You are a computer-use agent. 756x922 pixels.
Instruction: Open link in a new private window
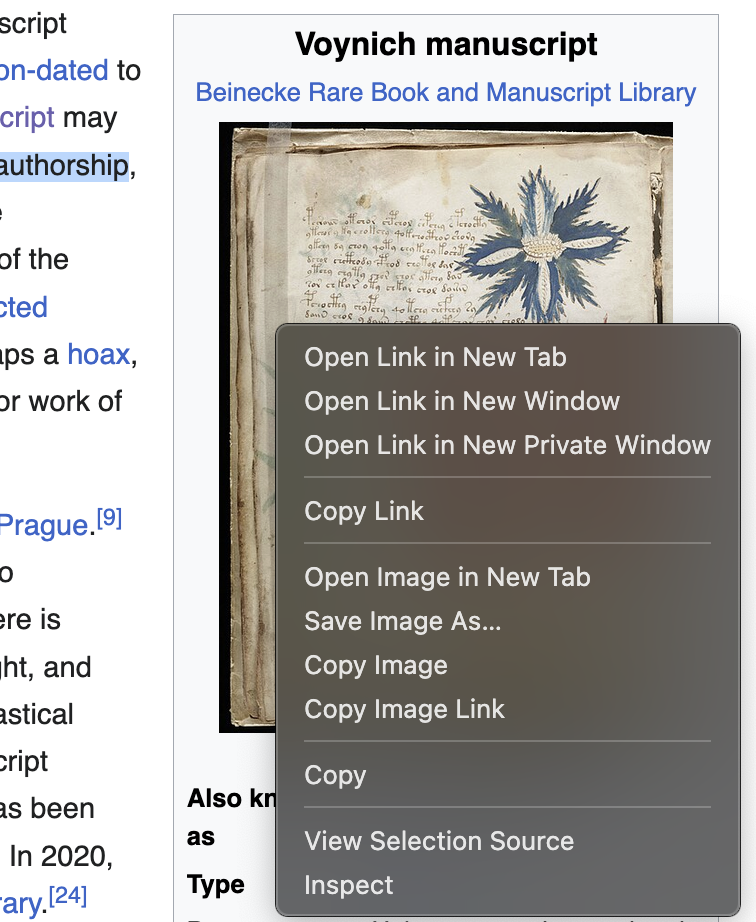(x=506, y=445)
